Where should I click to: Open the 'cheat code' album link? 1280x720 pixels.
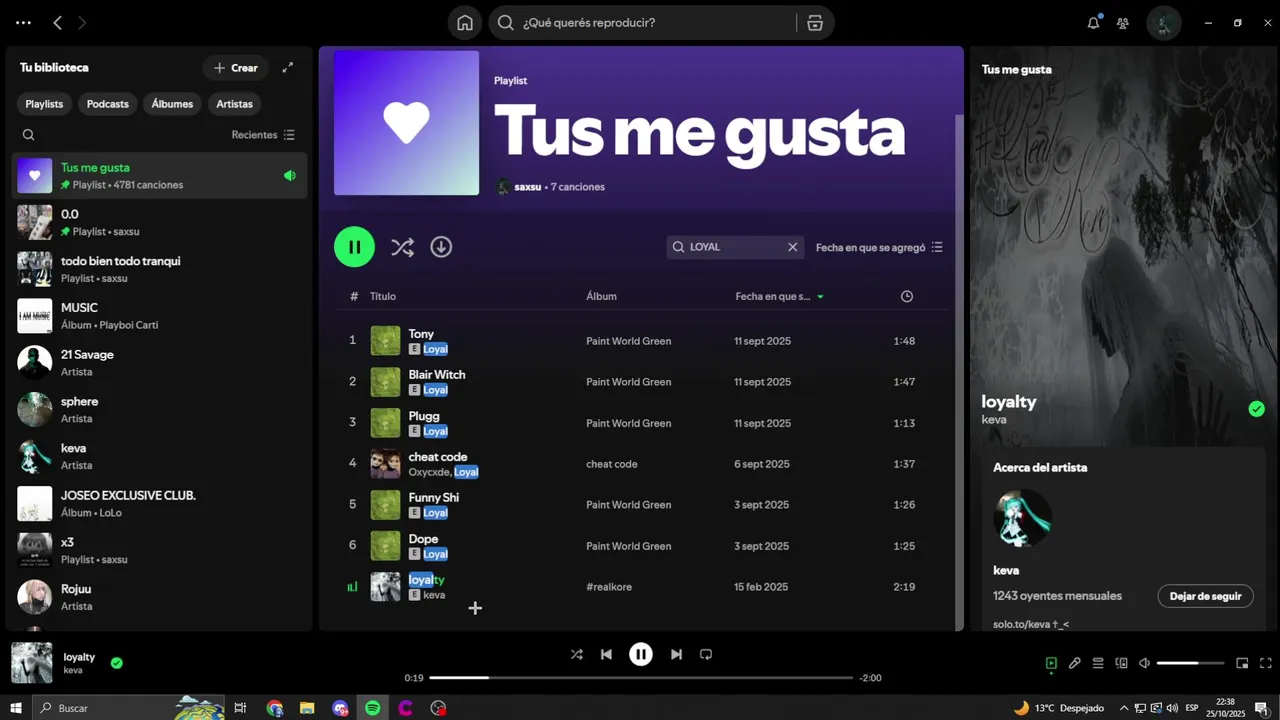coord(612,464)
